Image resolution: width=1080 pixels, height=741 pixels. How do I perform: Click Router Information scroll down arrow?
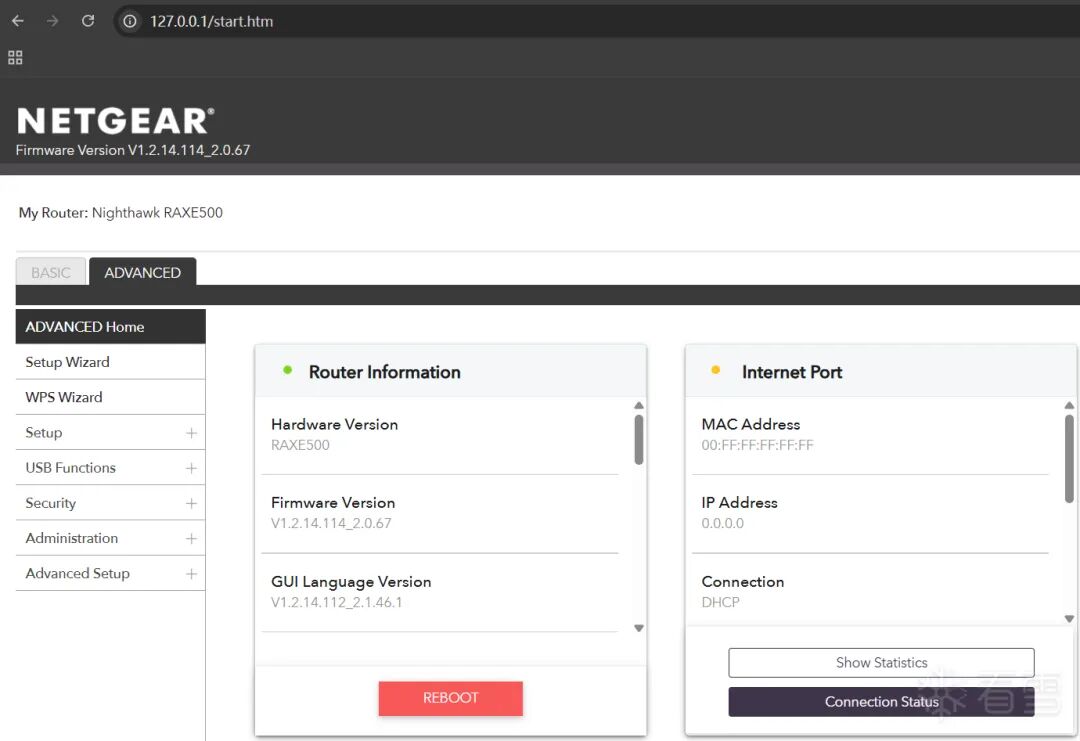click(638, 628)
